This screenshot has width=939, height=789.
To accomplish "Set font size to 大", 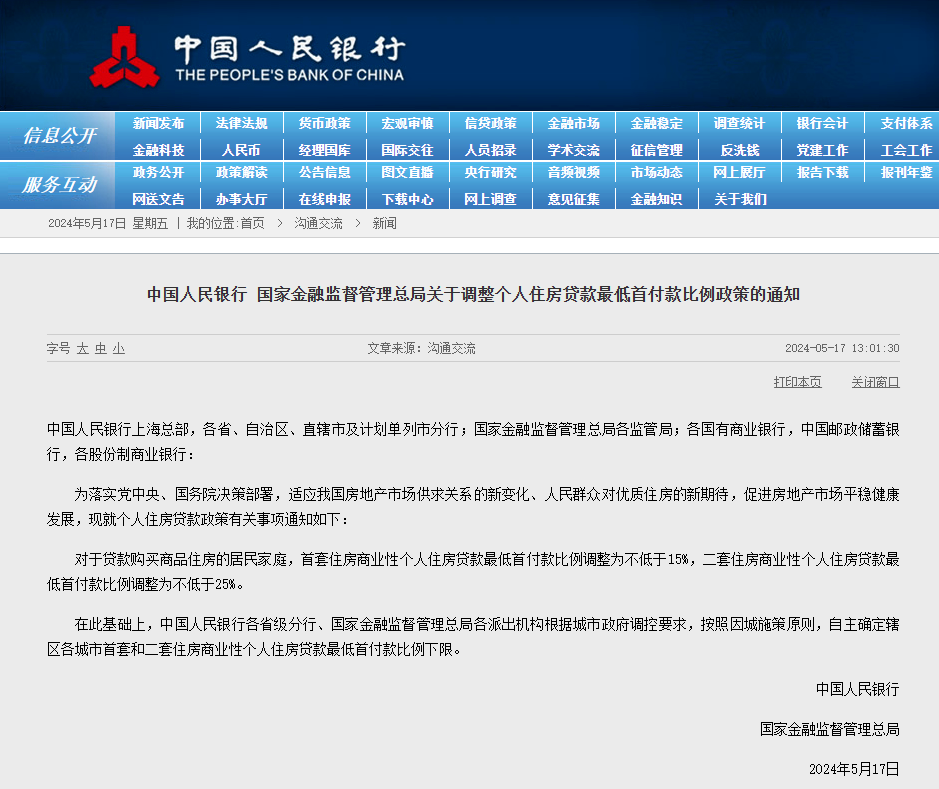I will click(83, 348).
